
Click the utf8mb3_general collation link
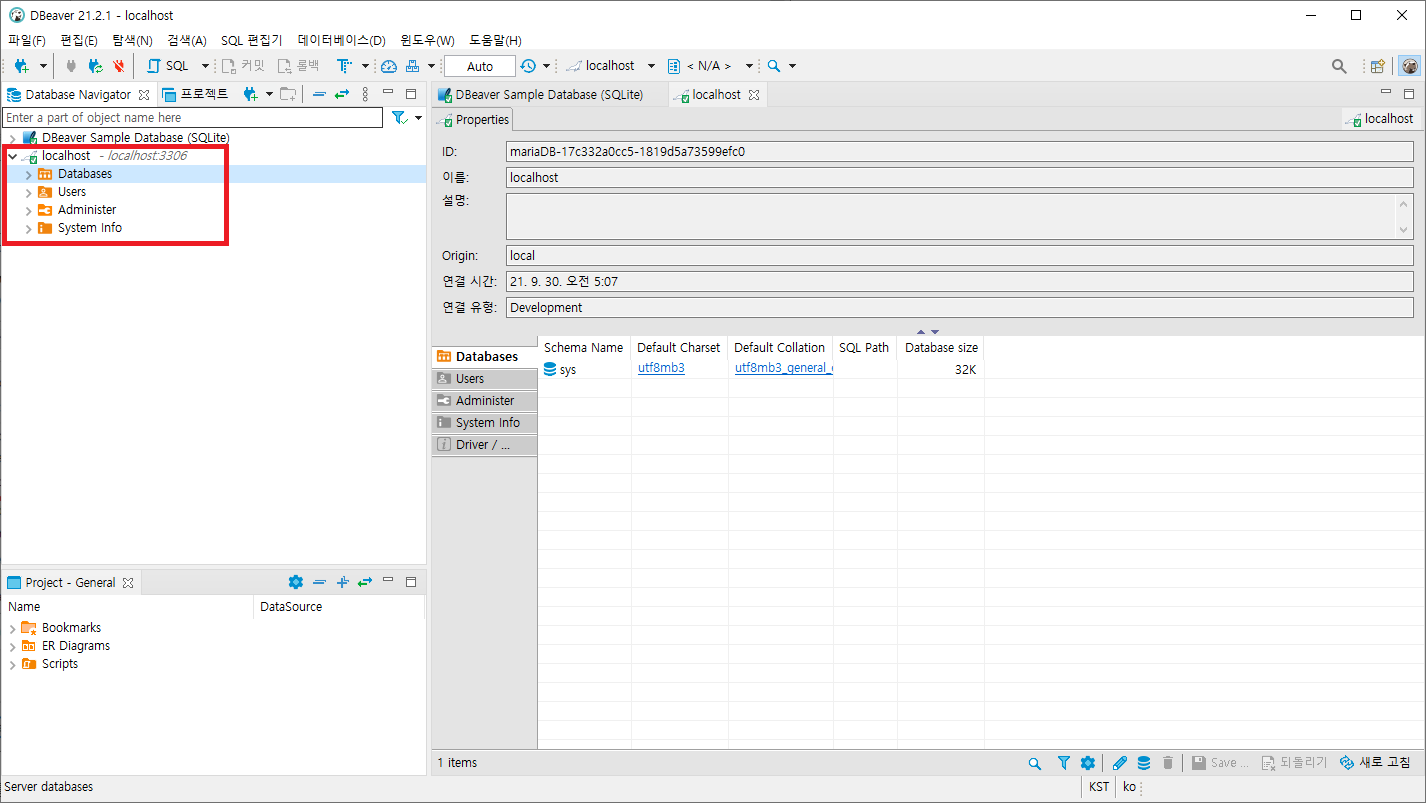[x=784, y=368]
